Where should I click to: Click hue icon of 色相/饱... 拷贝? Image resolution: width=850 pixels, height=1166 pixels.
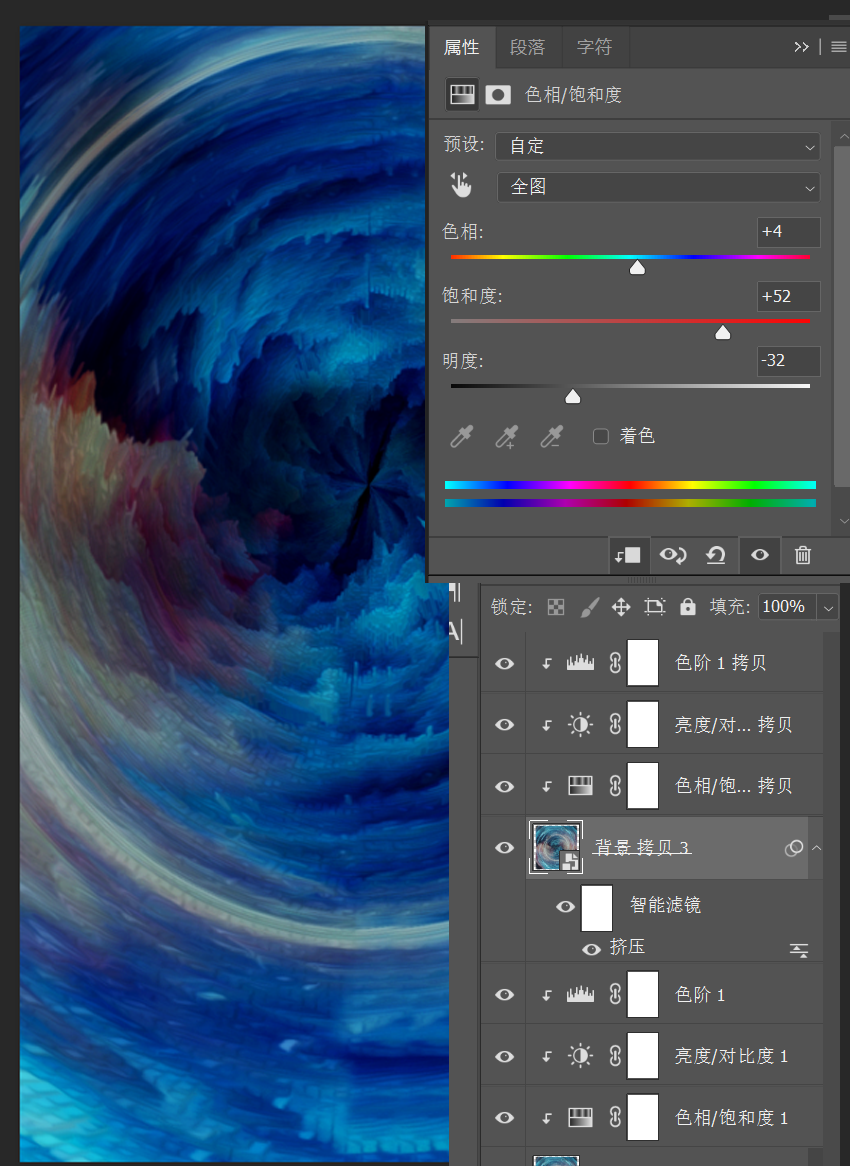[x=580, y=785]
